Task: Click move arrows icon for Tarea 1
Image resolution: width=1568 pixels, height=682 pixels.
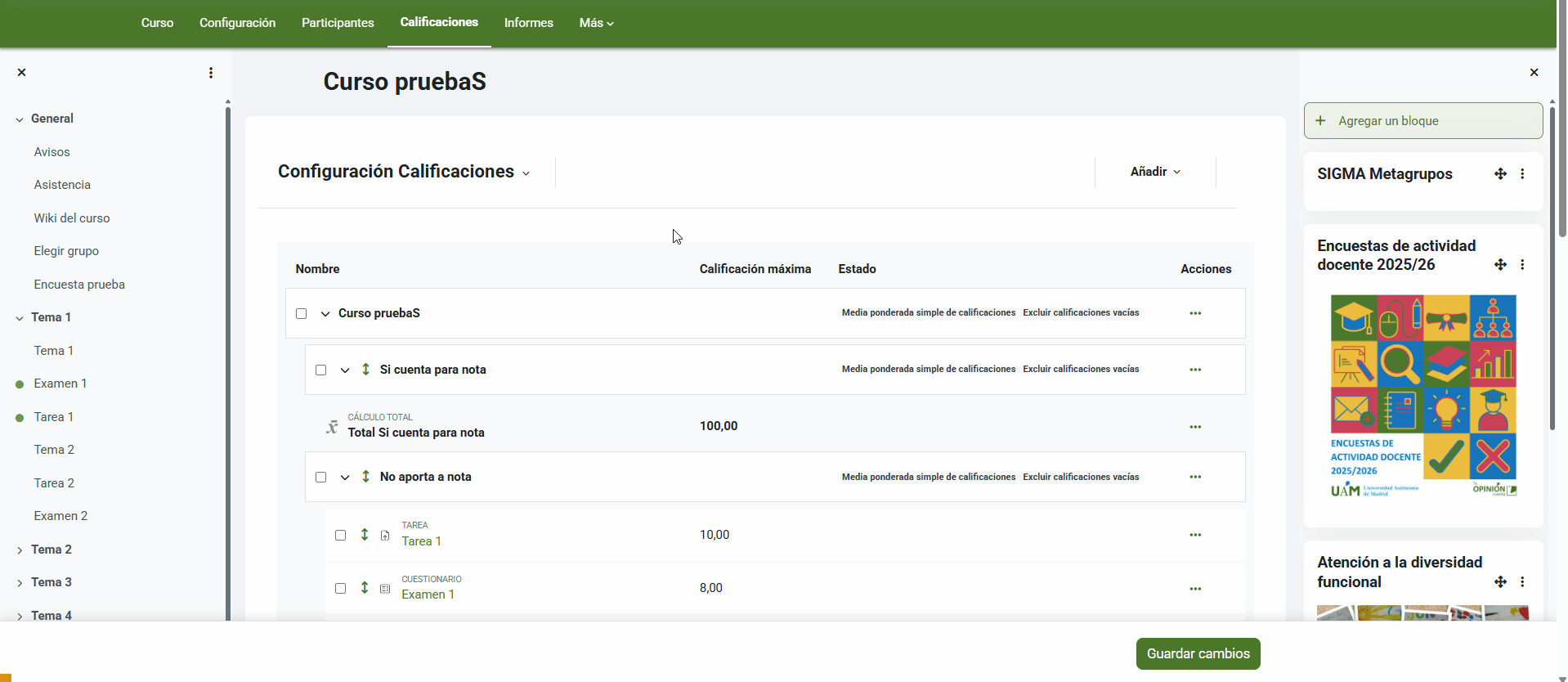Action: [x=365, y=535]
